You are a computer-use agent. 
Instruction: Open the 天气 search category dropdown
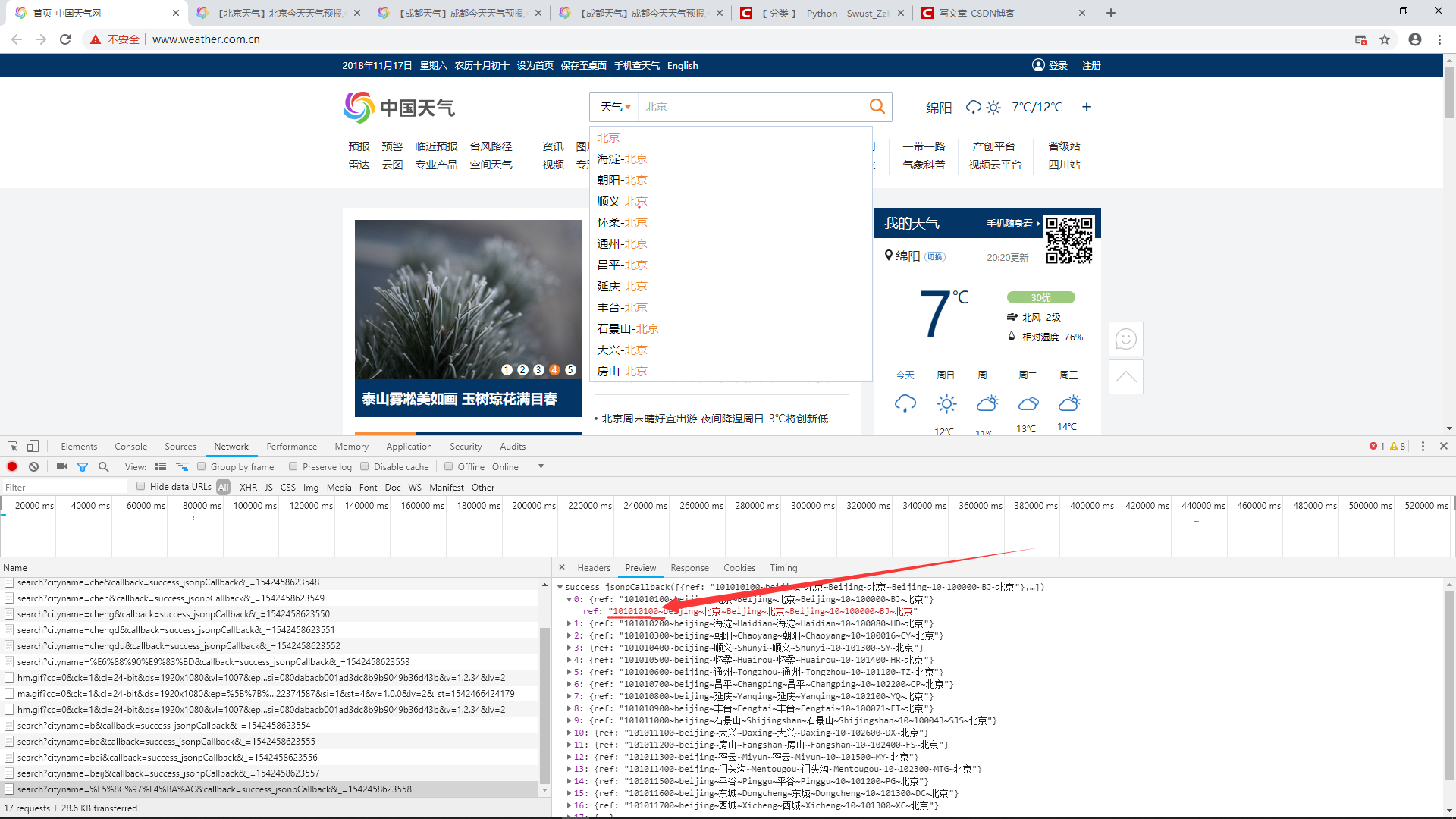[x=614, y=107]
